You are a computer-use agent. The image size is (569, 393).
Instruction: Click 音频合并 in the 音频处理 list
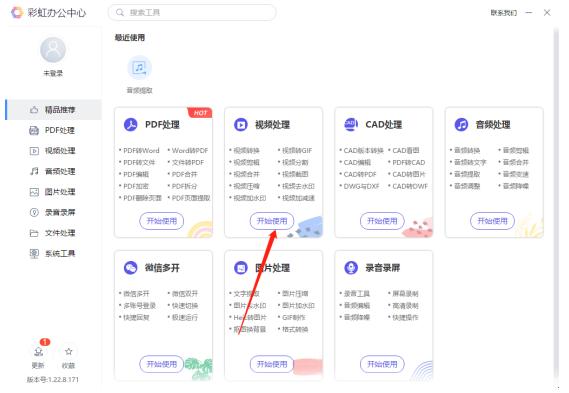point(516,163)
